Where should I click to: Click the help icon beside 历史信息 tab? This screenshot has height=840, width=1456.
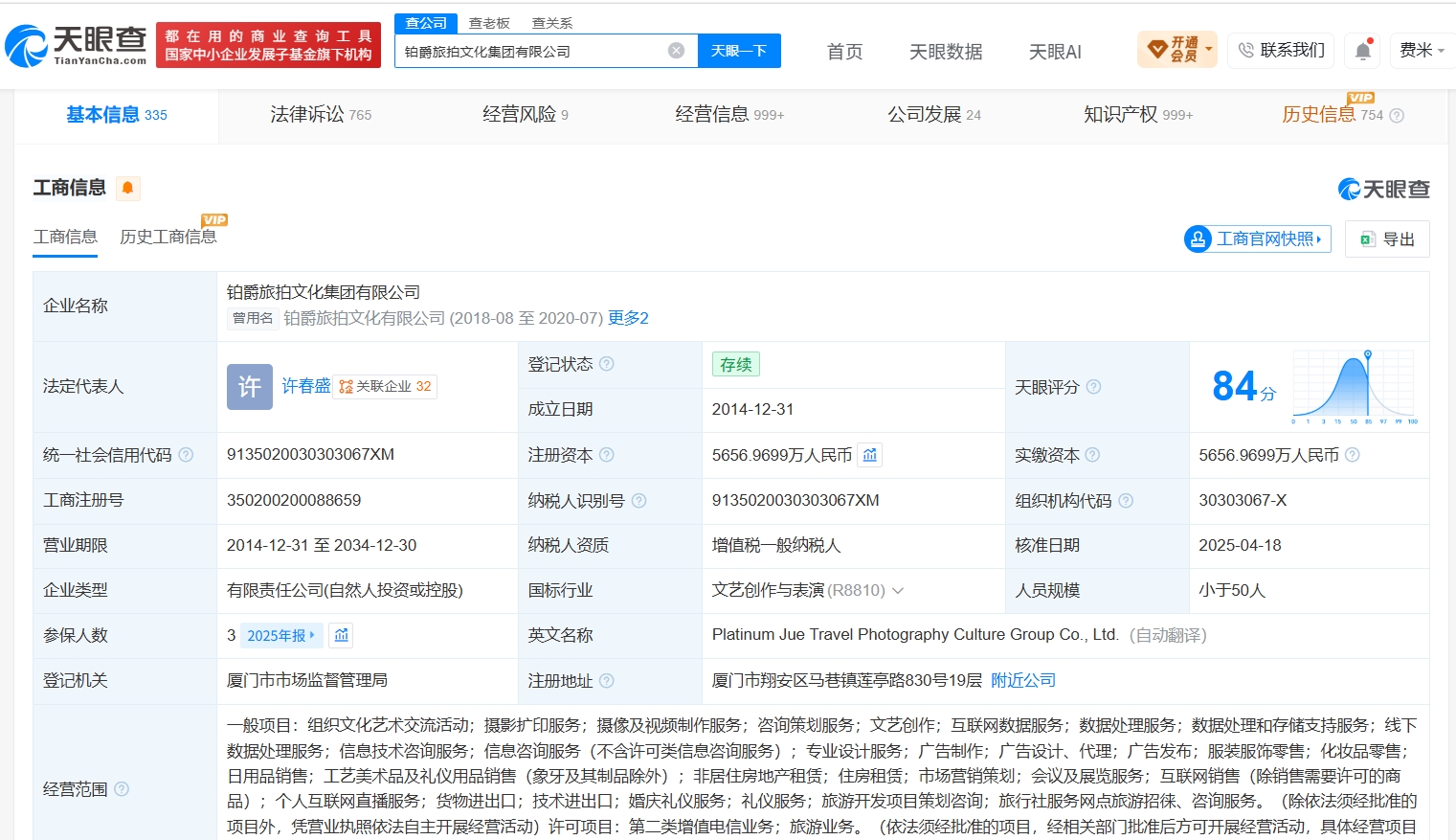coord(1397,116)
